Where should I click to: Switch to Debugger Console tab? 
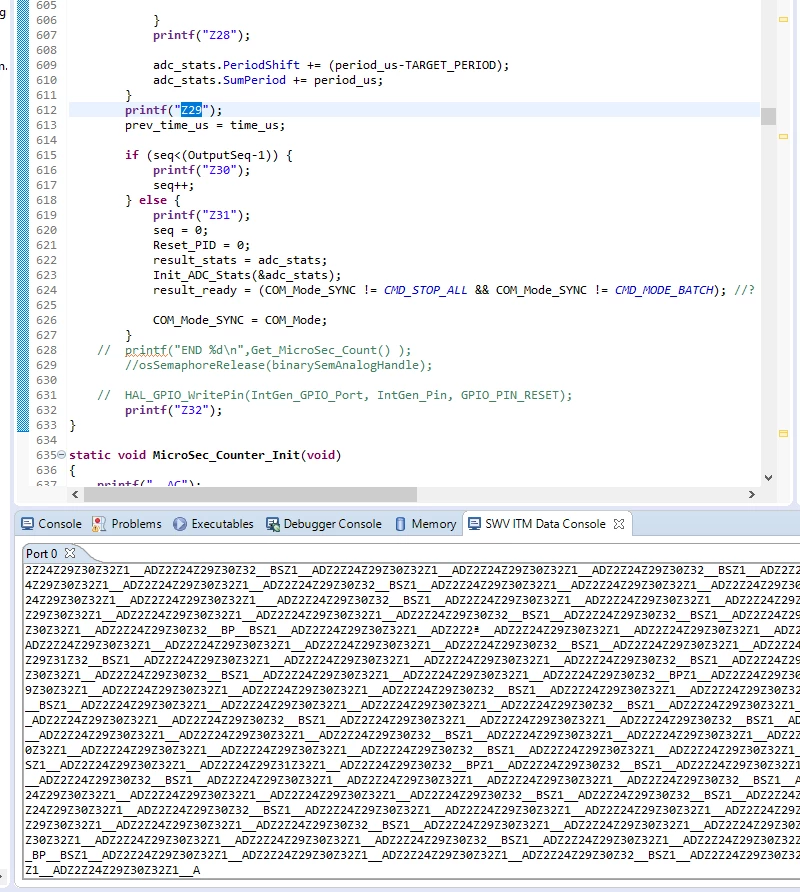pyautogui.click(x=324, y=524)
